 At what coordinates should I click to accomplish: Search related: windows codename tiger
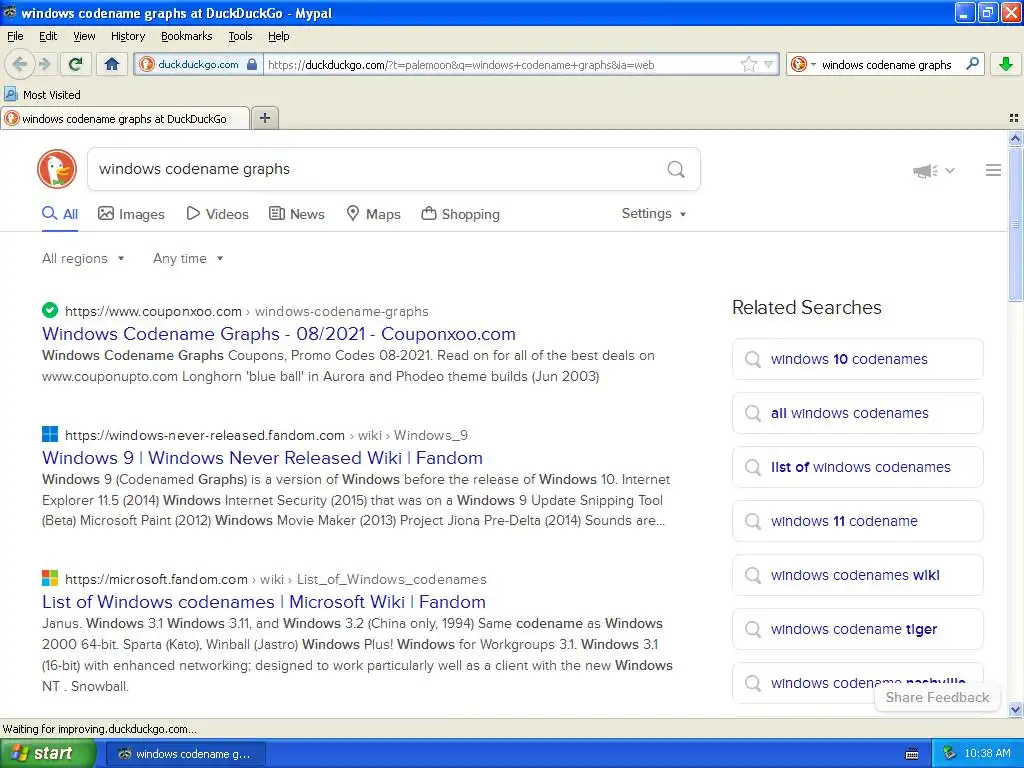[x=857, y=629]
